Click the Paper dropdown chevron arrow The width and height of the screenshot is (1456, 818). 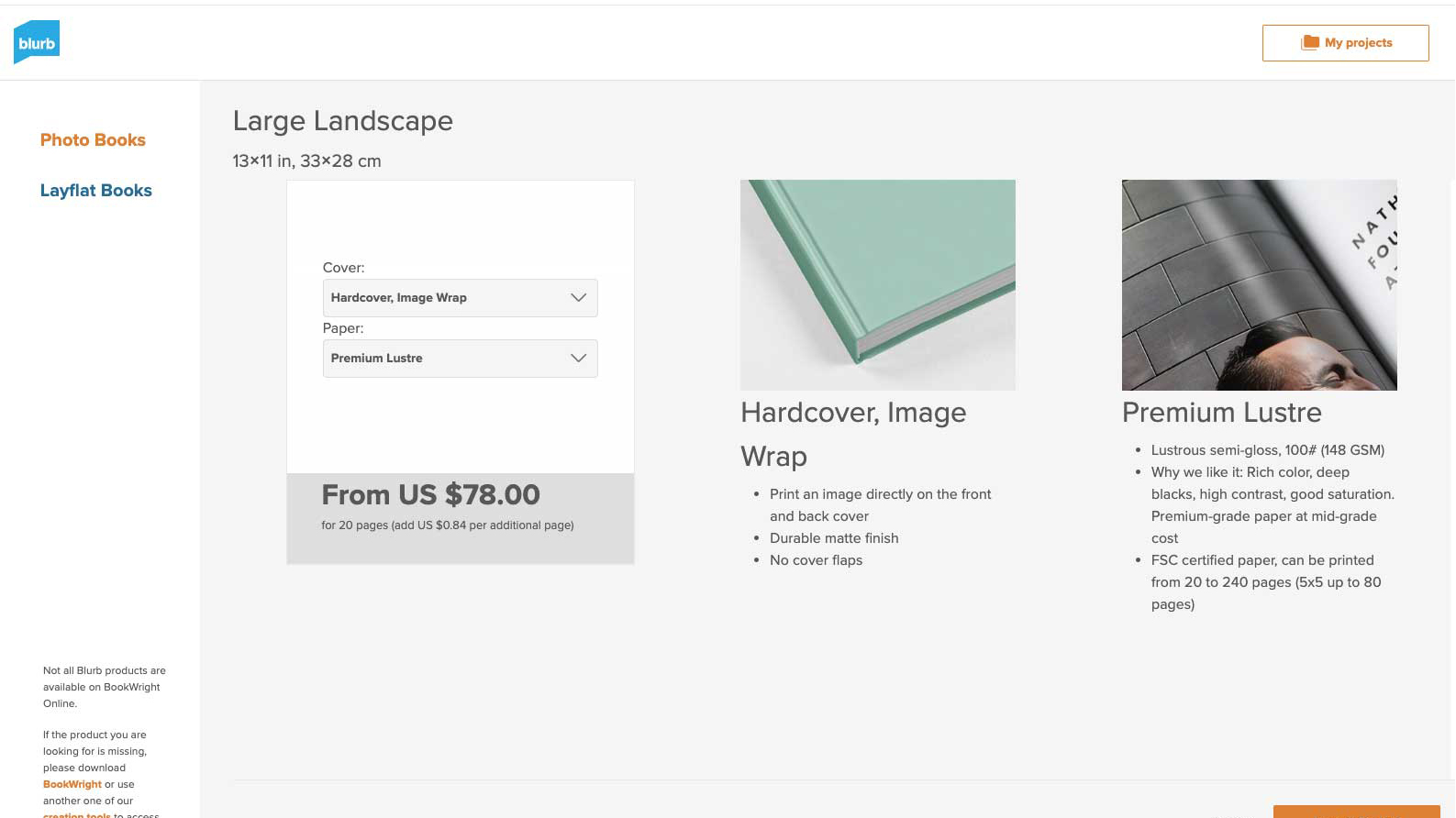click(578, 359)
